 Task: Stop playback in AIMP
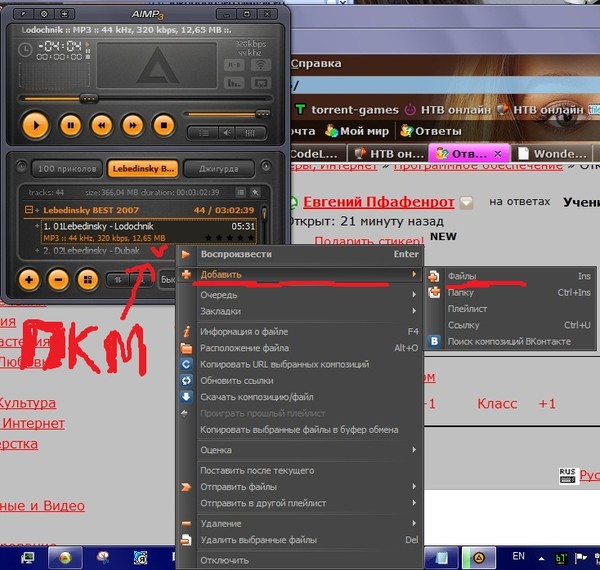(163, 125)
